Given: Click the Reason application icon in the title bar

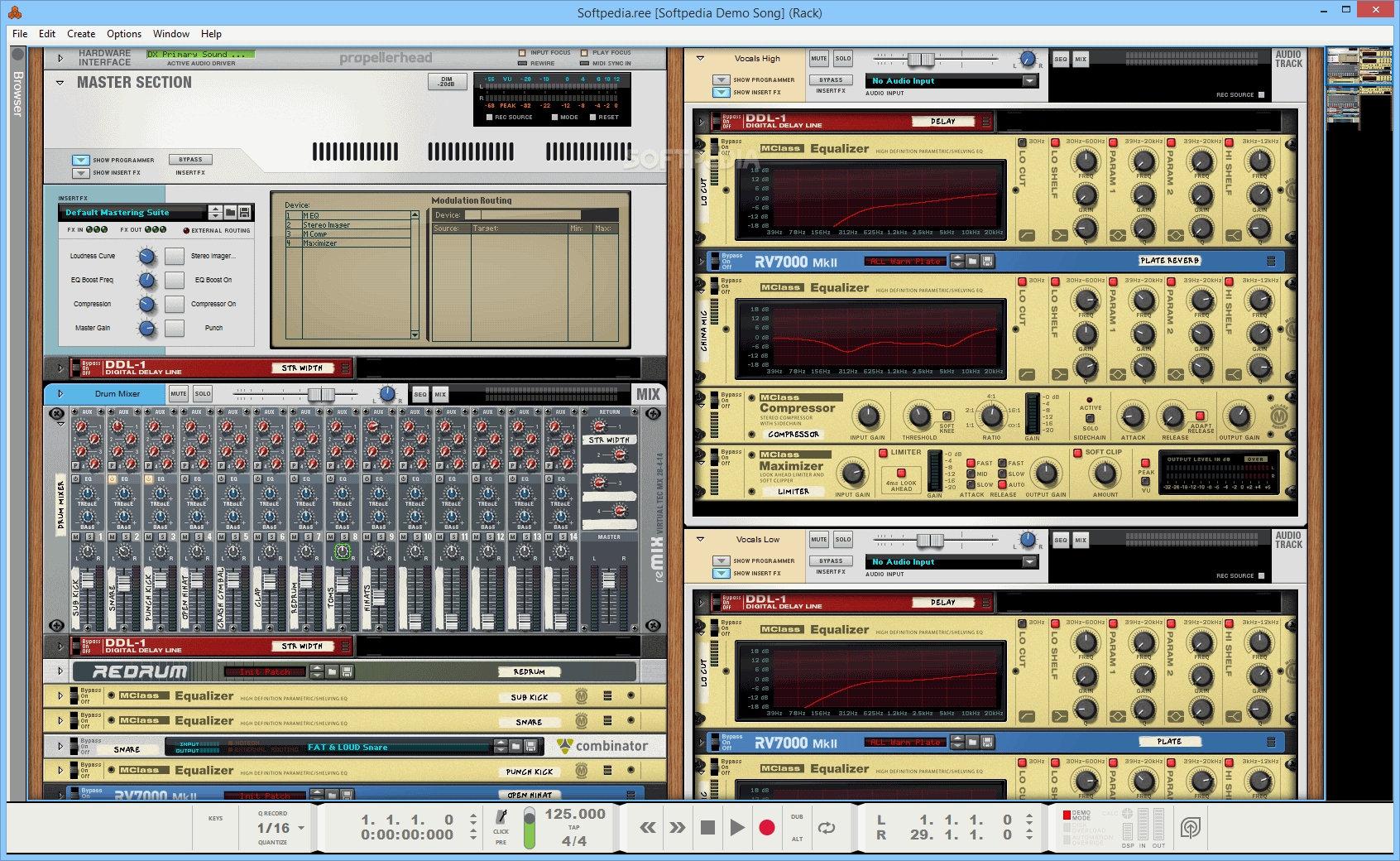Looking at the screenshot, I should pyautogui.click(x=15, y=12).
